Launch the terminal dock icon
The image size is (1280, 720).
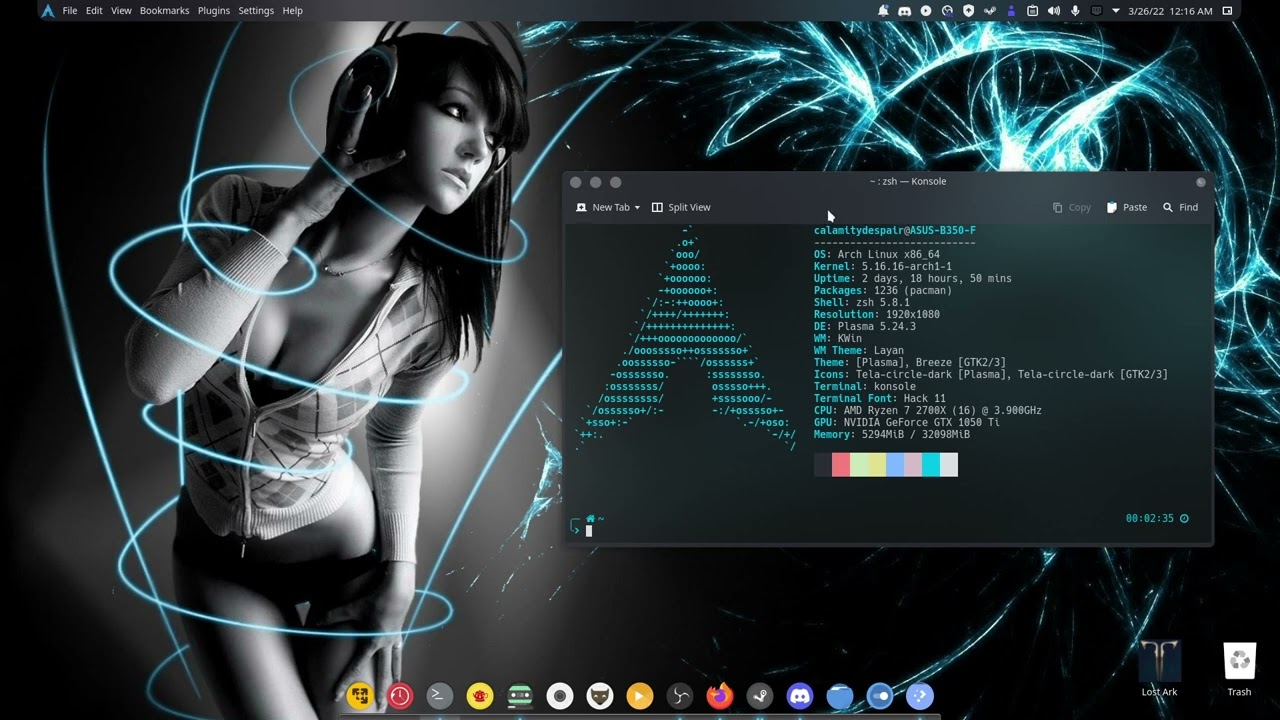[x=440, y=695]
